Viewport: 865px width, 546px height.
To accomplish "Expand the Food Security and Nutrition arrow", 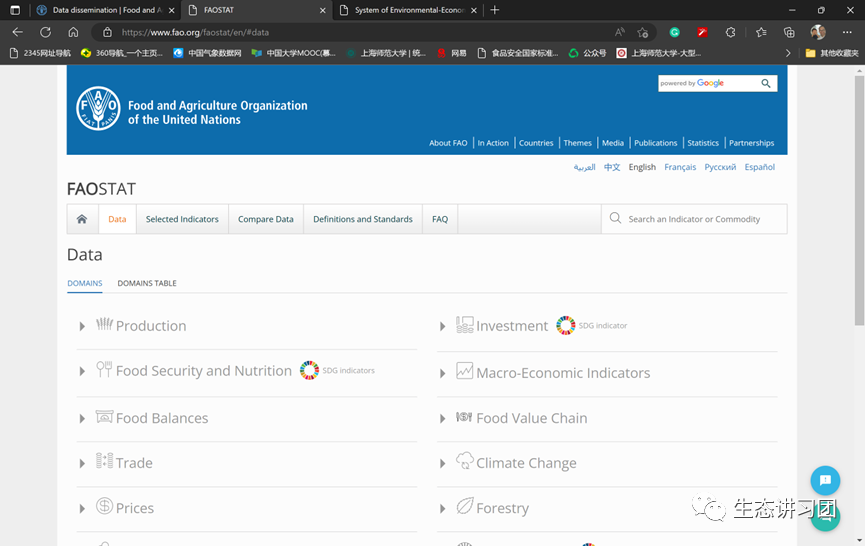I will tap(82, 371).
